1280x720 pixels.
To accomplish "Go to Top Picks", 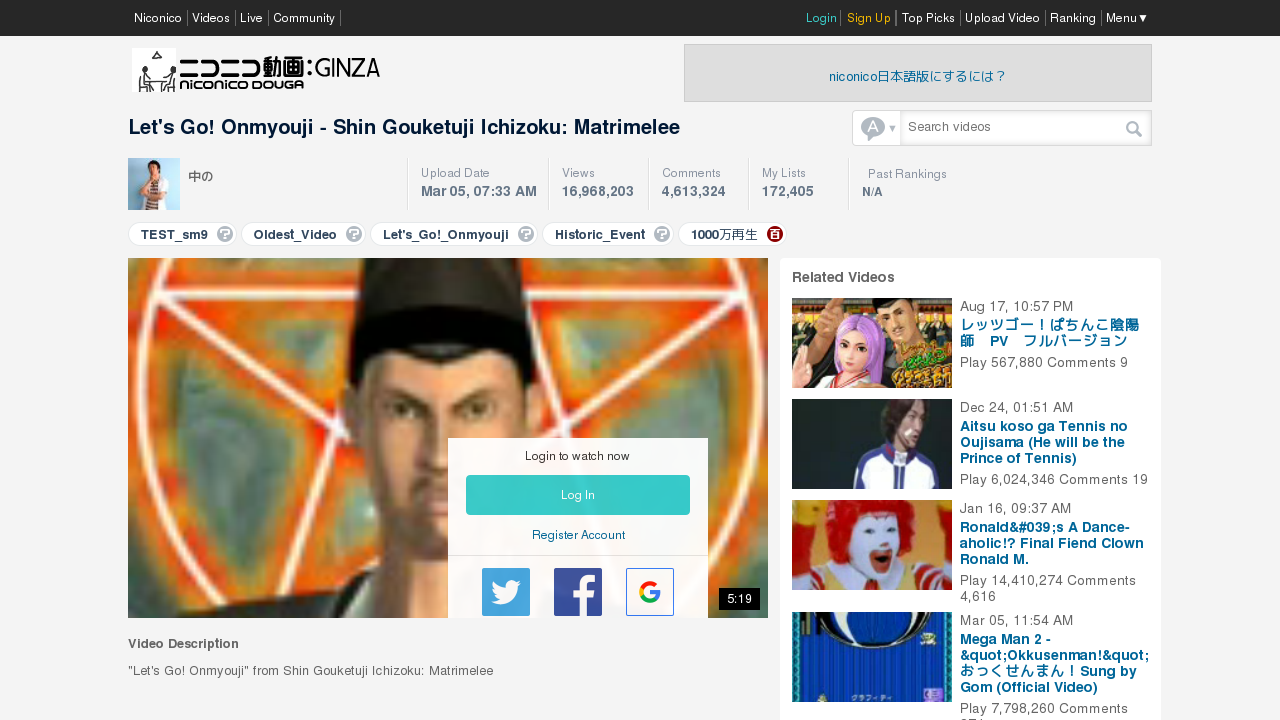I will coord(928,18).
